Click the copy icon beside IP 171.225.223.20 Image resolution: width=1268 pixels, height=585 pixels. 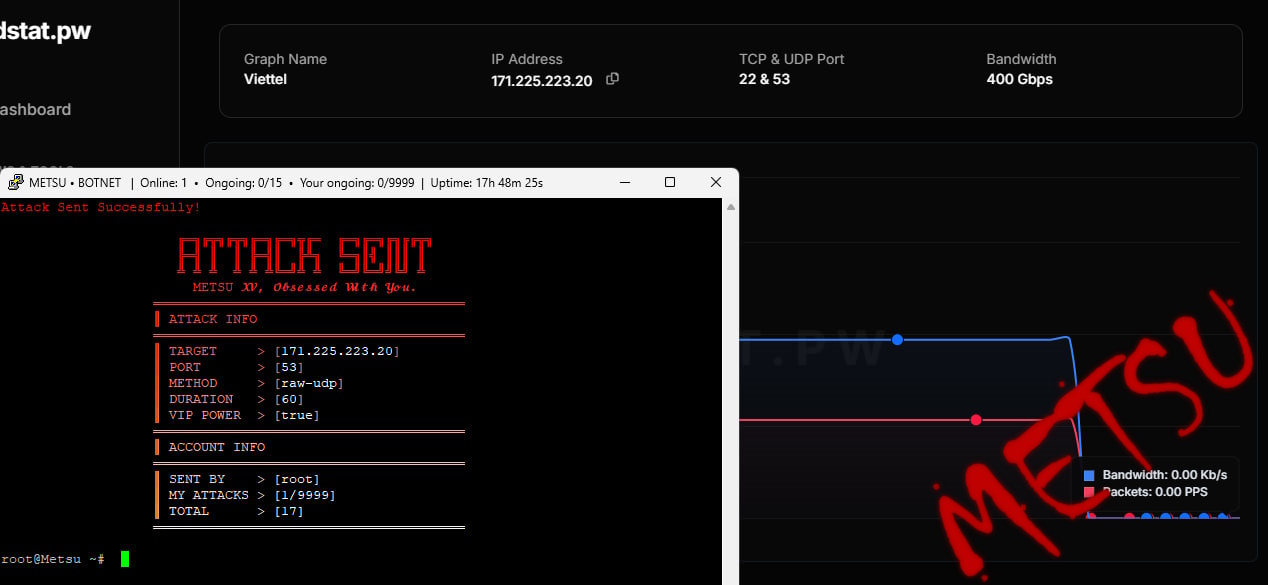pyautogui.click(x=611, y=79)
